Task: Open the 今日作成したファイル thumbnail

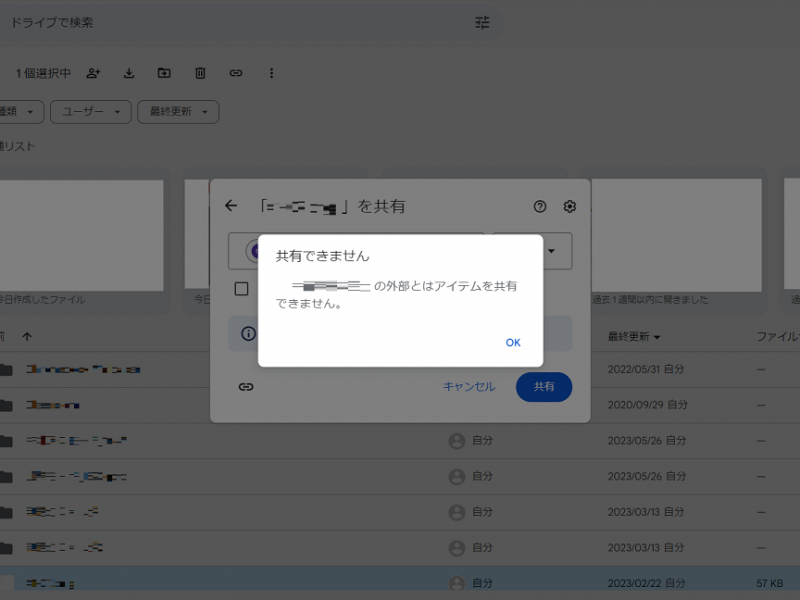Action: [82, 235]
